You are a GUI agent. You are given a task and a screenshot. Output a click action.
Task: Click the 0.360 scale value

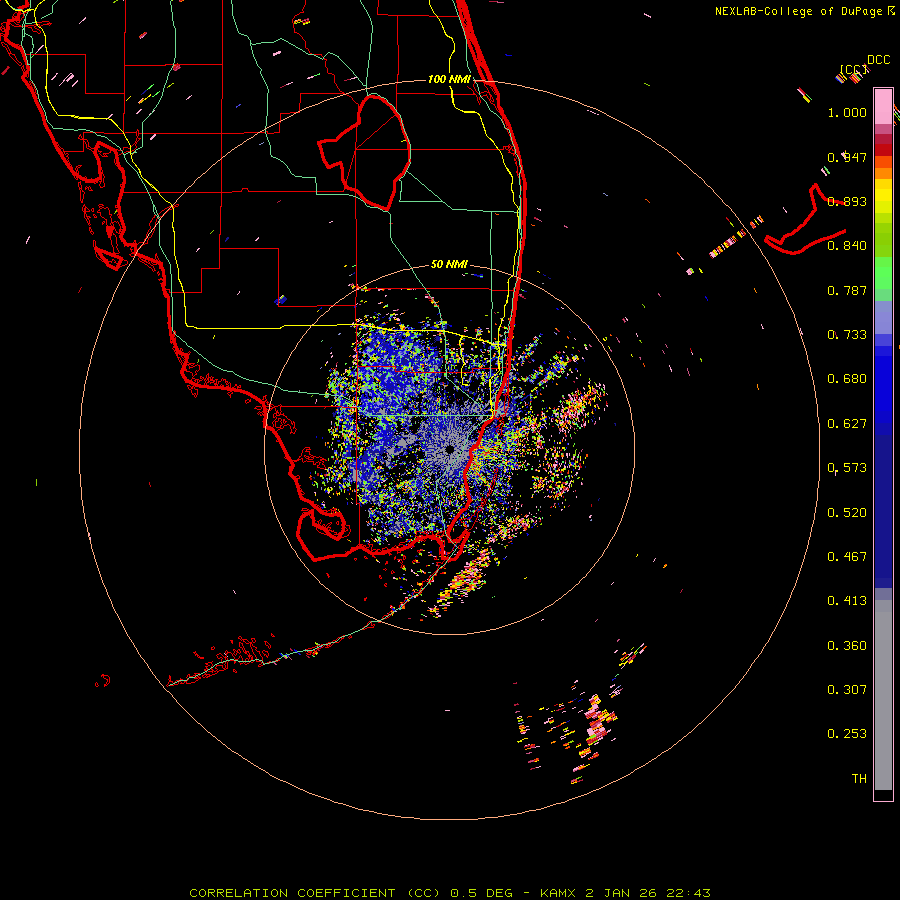tap(847, 646)
